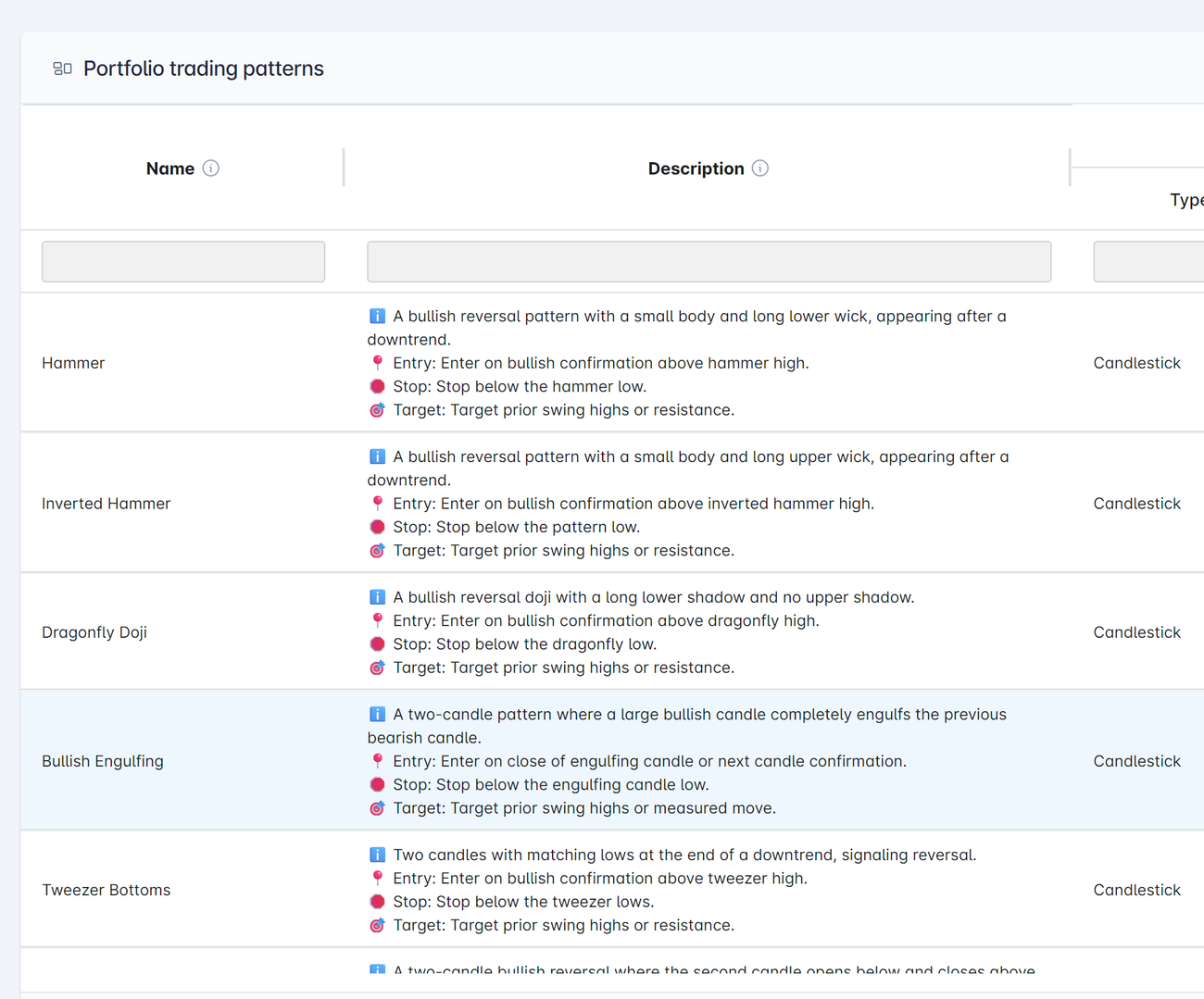Click 'Entry: Enter on bullish confirmation above hammer high'

click(601, 363)
